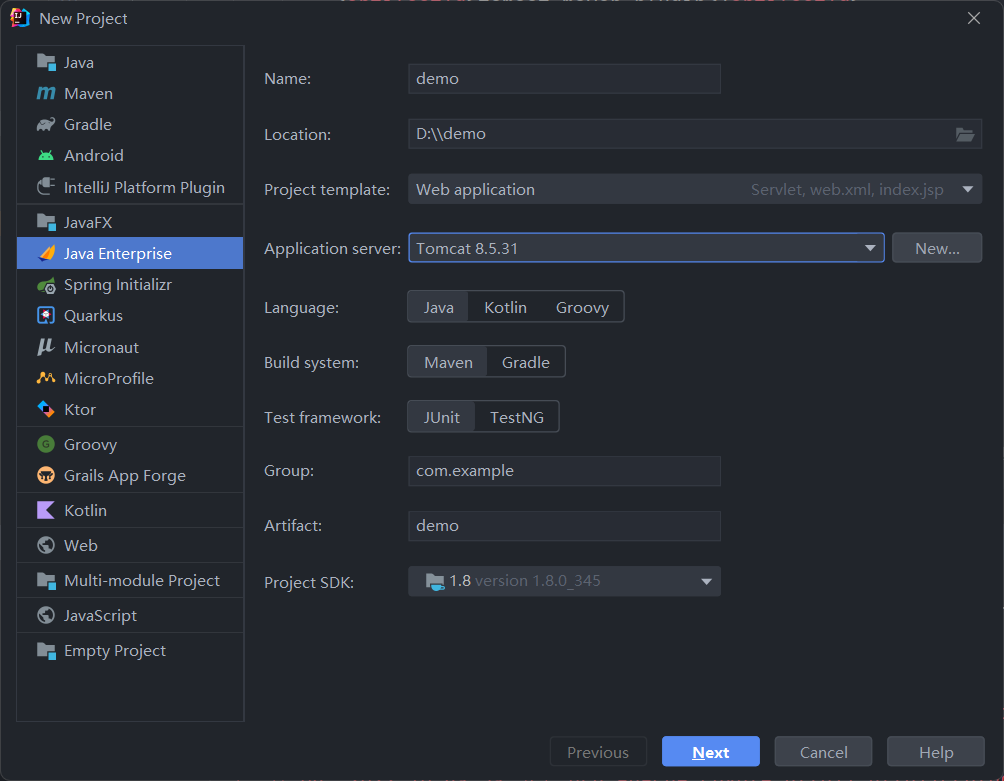Select the Micronaut label in the sidebar
Screen dimensions: 1004x781
tap(101, 348)
